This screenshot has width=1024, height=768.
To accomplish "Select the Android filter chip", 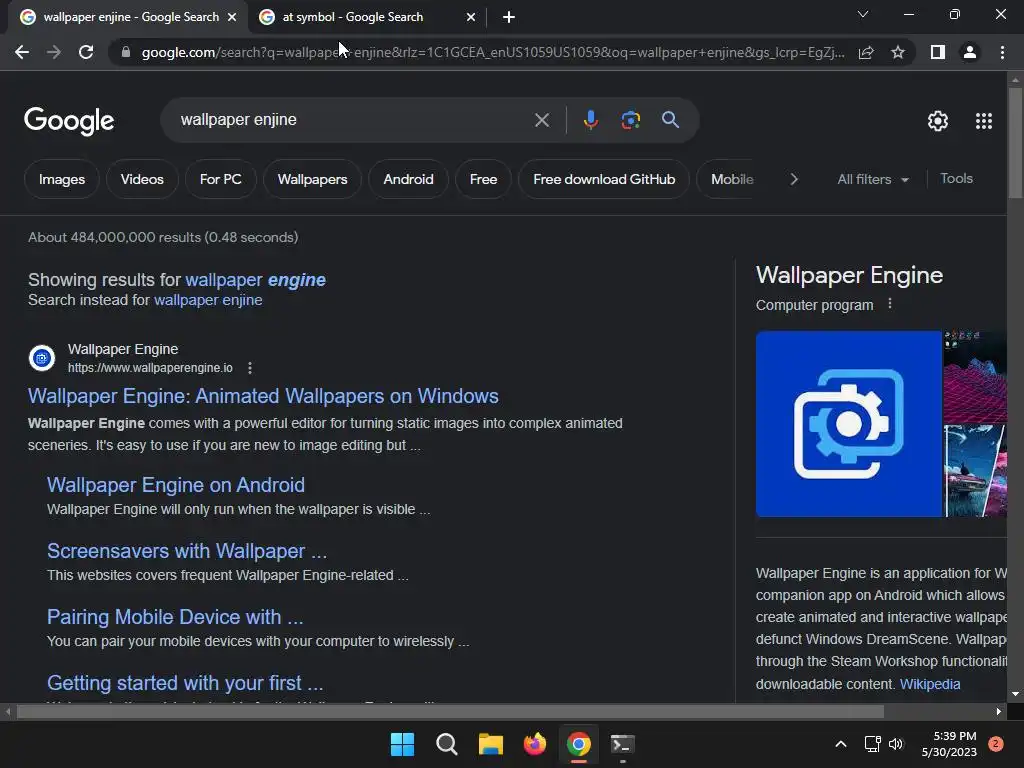I will [x=408, y=179].
